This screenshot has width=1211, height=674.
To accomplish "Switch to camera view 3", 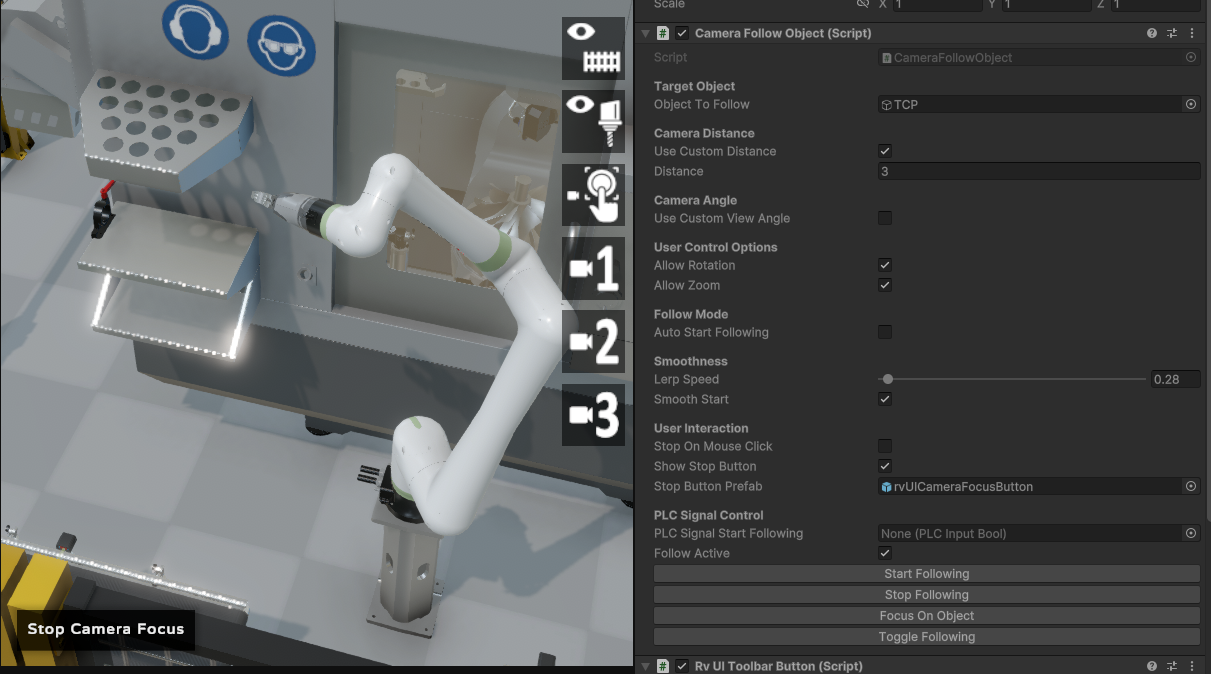I will (x=593, y=415).
